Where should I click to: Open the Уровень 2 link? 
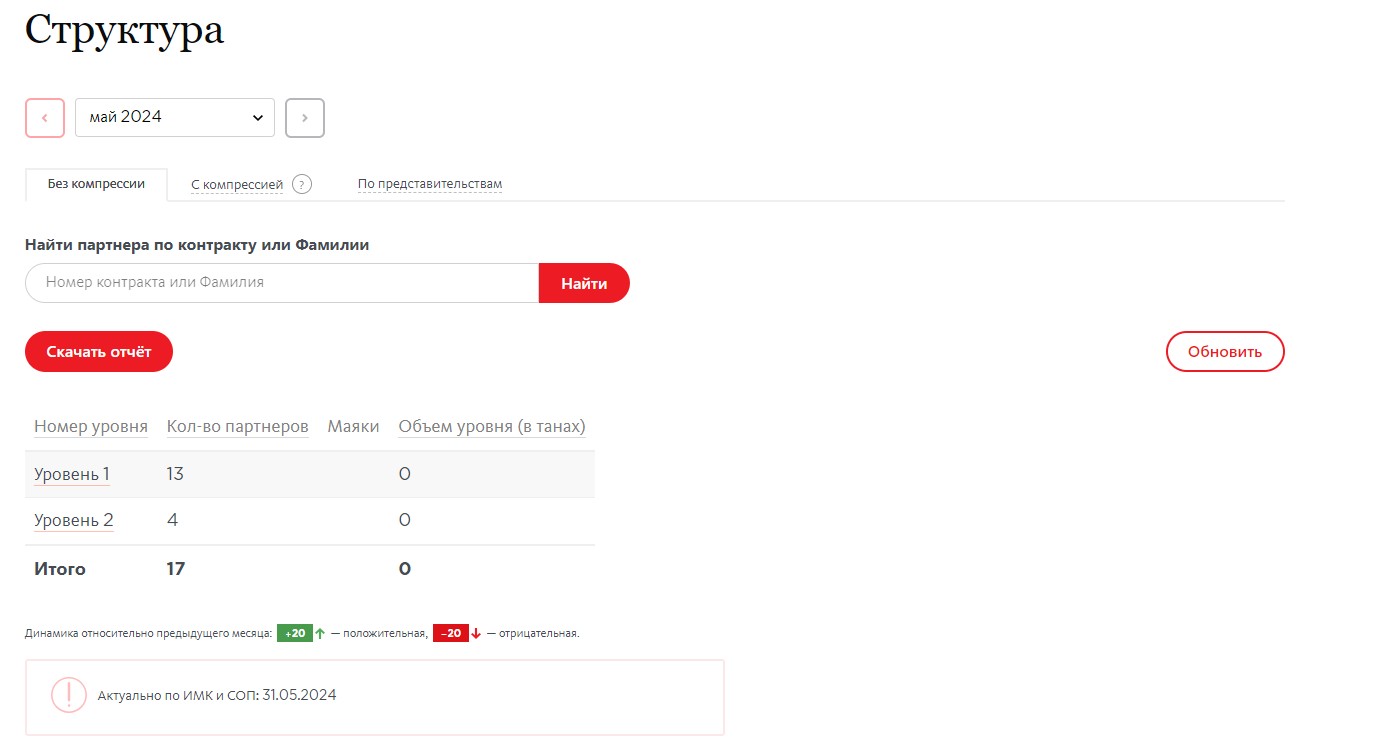coord(74,520)
